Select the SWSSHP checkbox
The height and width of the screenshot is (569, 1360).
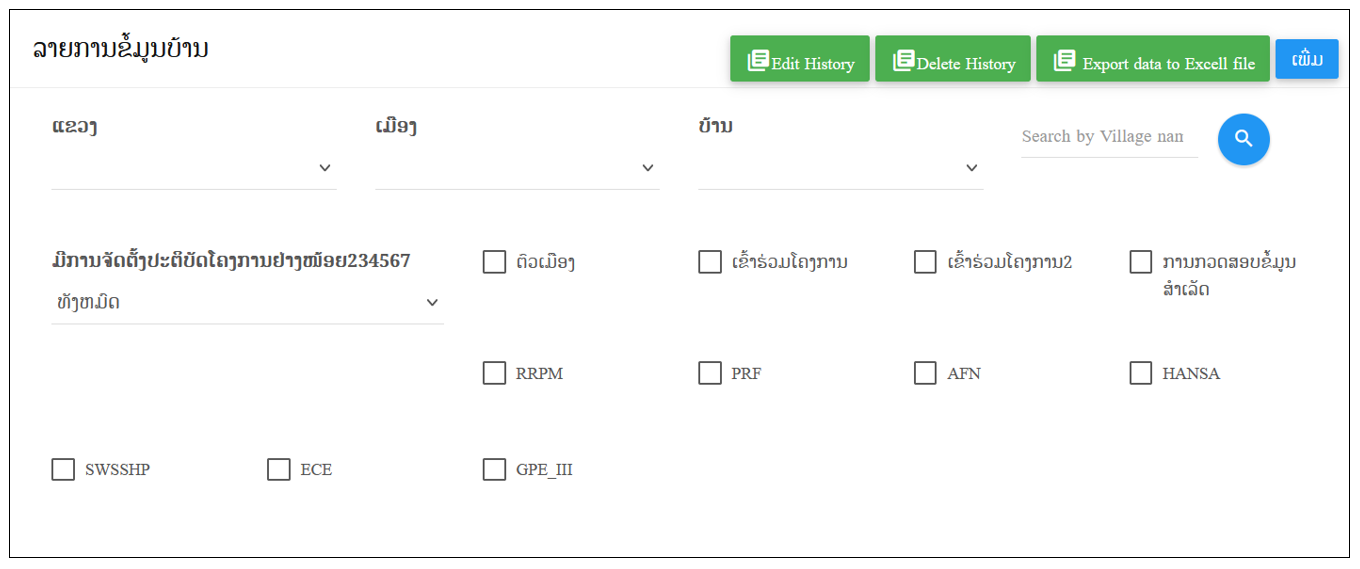click(x=63, y=469)
